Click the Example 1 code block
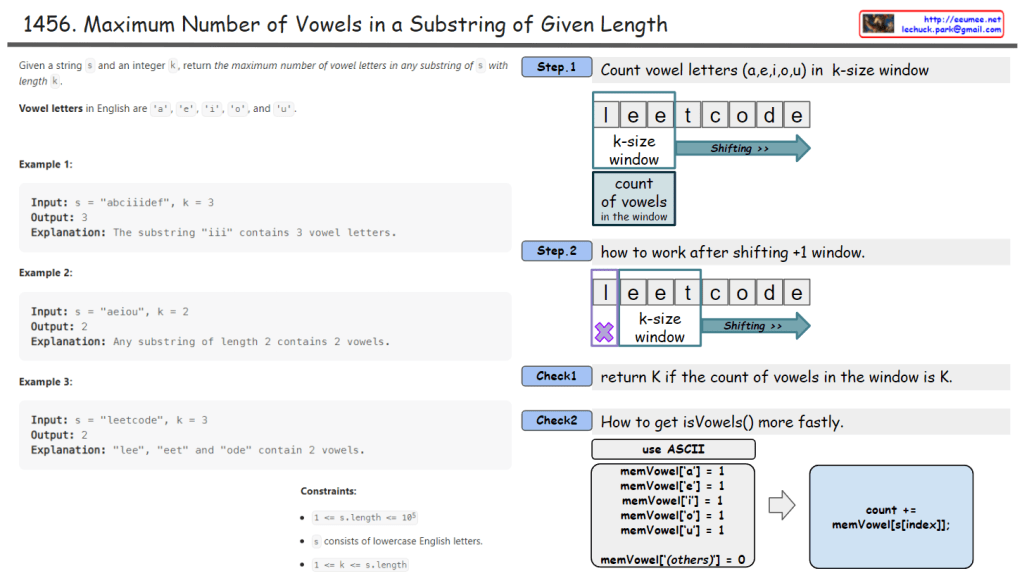 265,217
